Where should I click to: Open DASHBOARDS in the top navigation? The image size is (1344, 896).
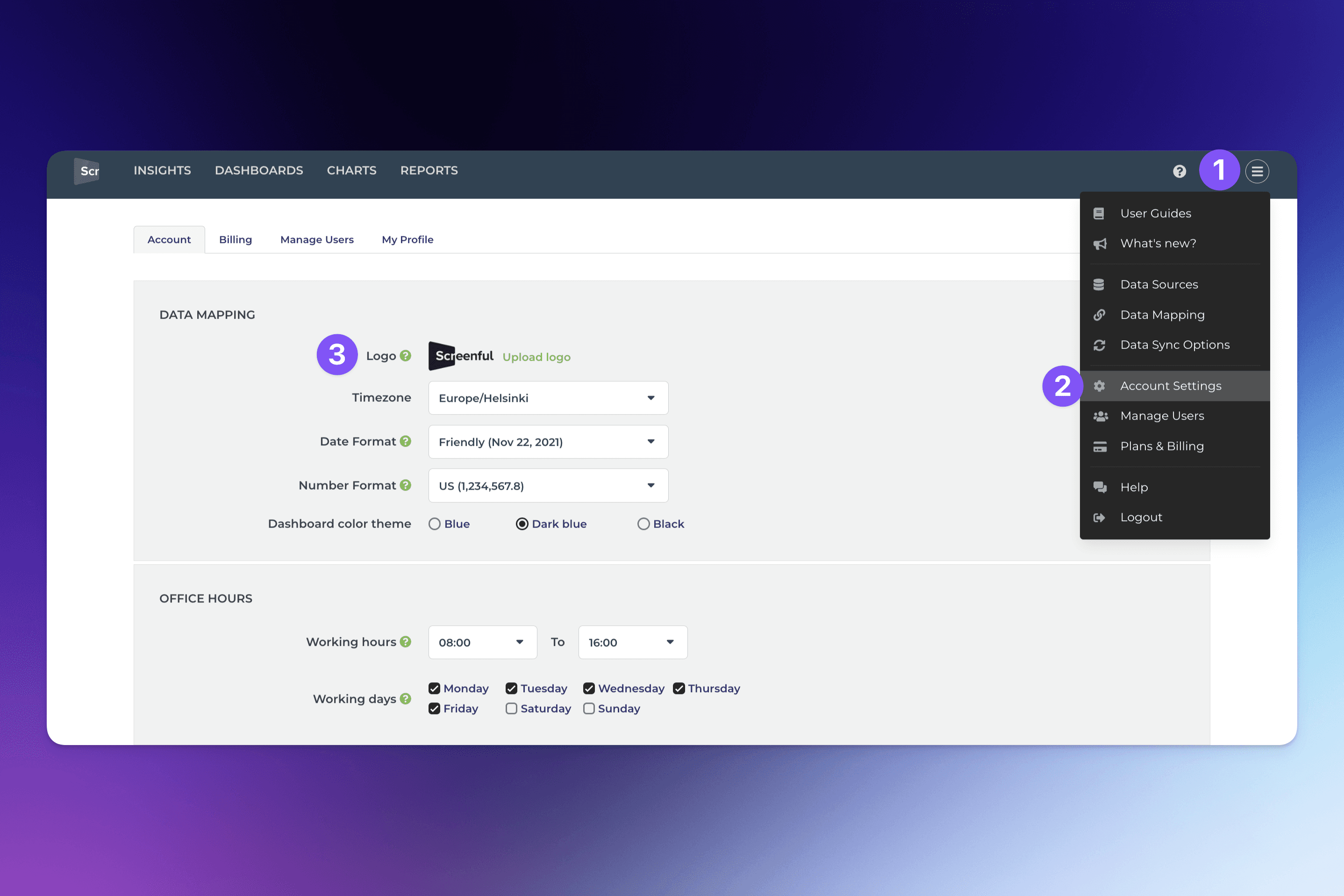(x=259, y=170)
